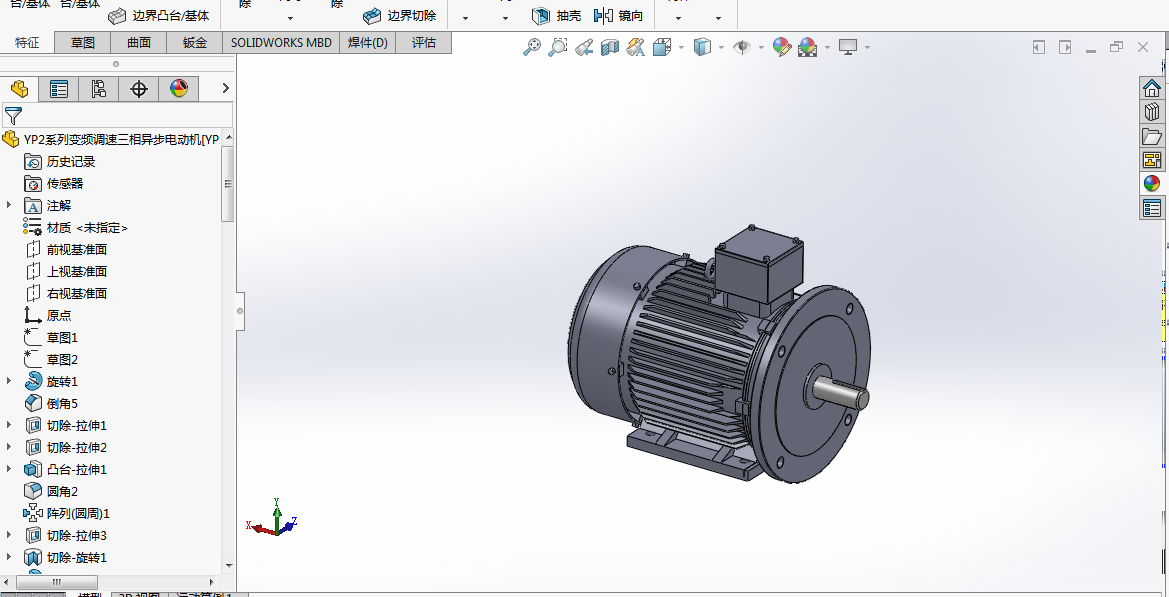
Task: Expand the 切除-旋转1 feature node
Action: click(9, 557)
